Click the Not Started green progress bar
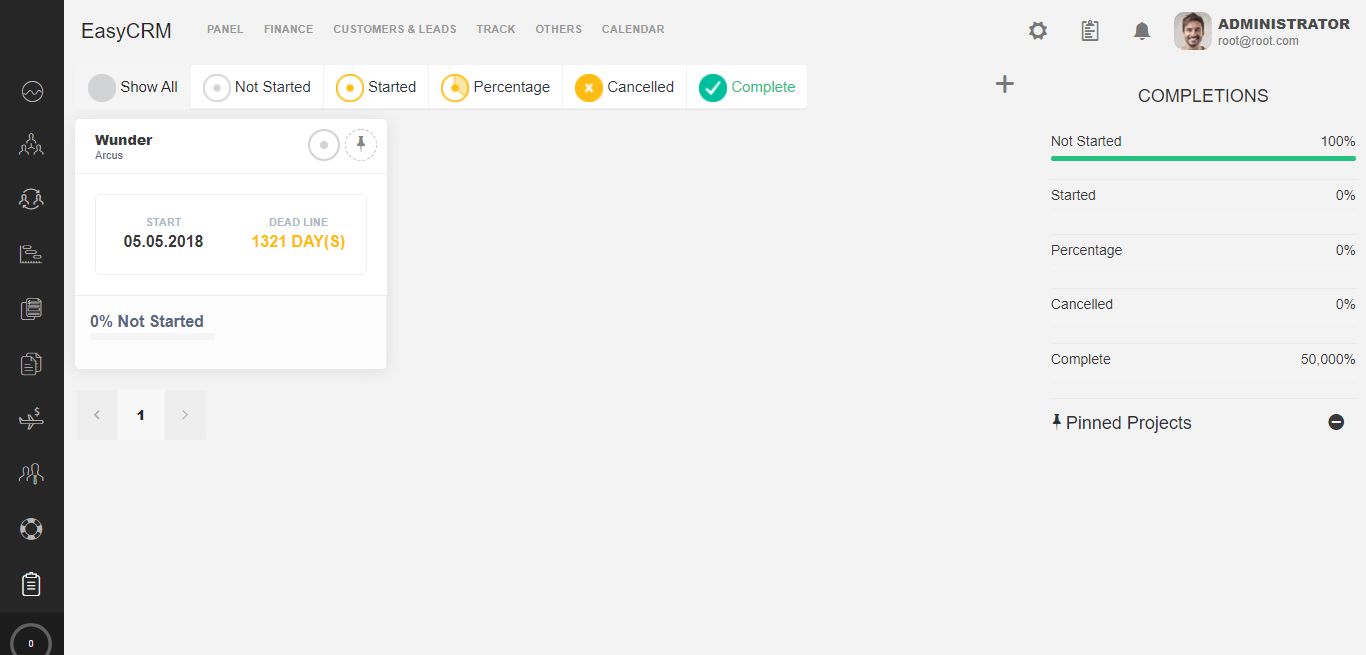The image size is (1366, 655). (1203, 158)
